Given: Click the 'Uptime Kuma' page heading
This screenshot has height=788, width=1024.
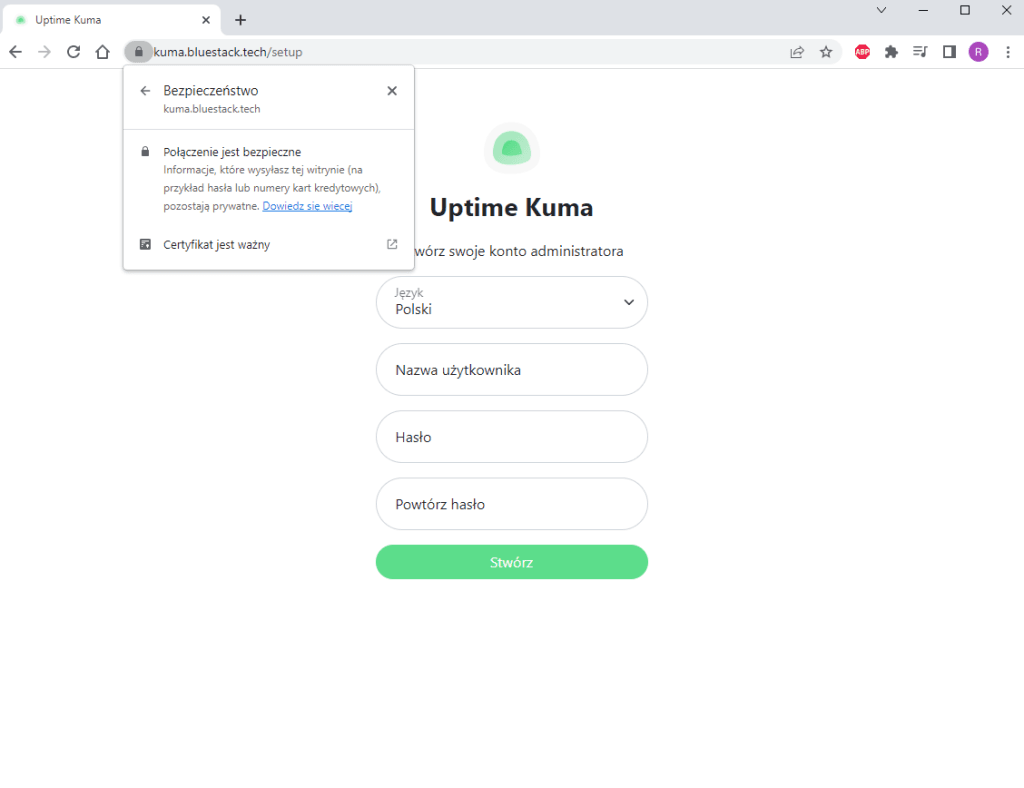Looking at the screenshot, I should (511, 208).
